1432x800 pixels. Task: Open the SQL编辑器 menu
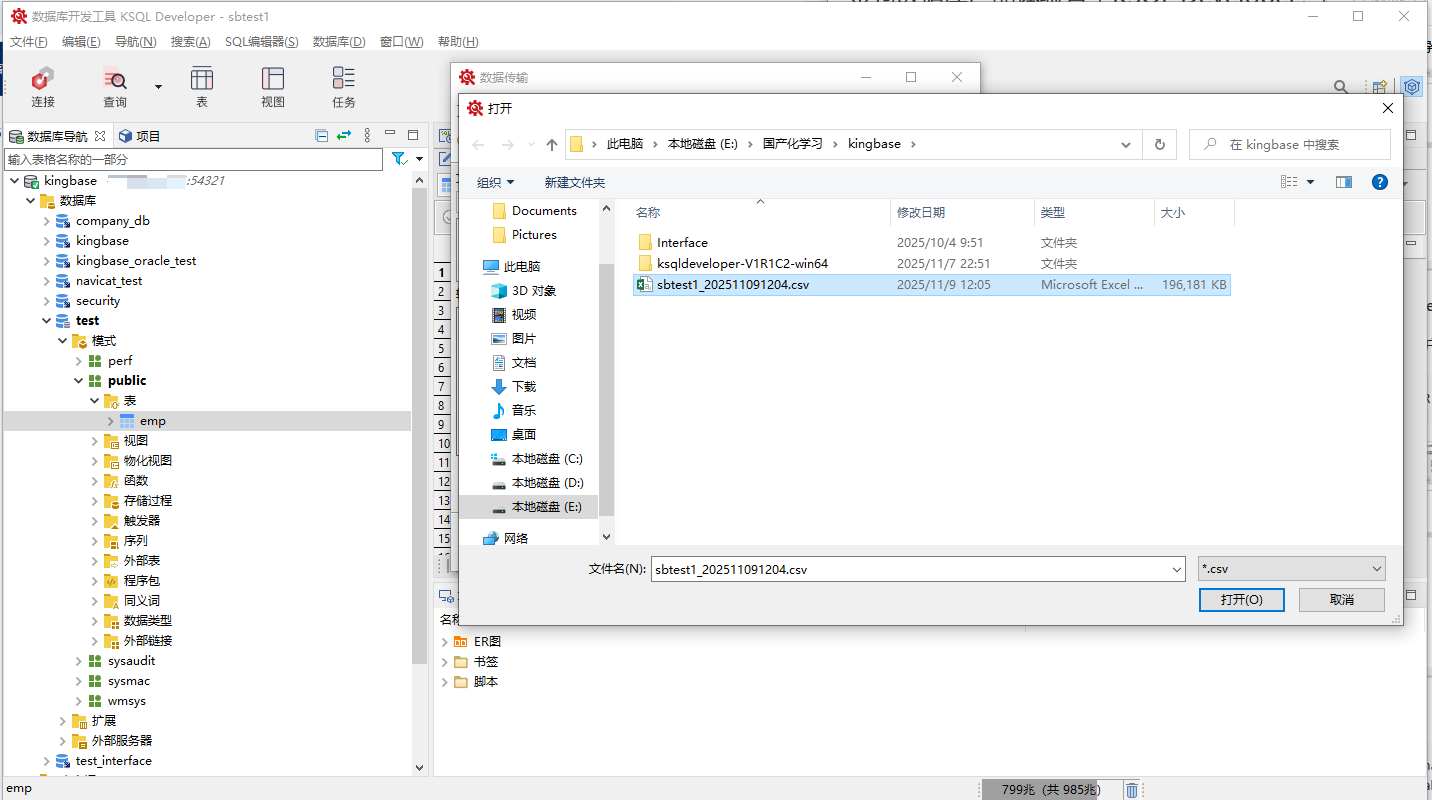pyautogui.click(x=261, y=41)
